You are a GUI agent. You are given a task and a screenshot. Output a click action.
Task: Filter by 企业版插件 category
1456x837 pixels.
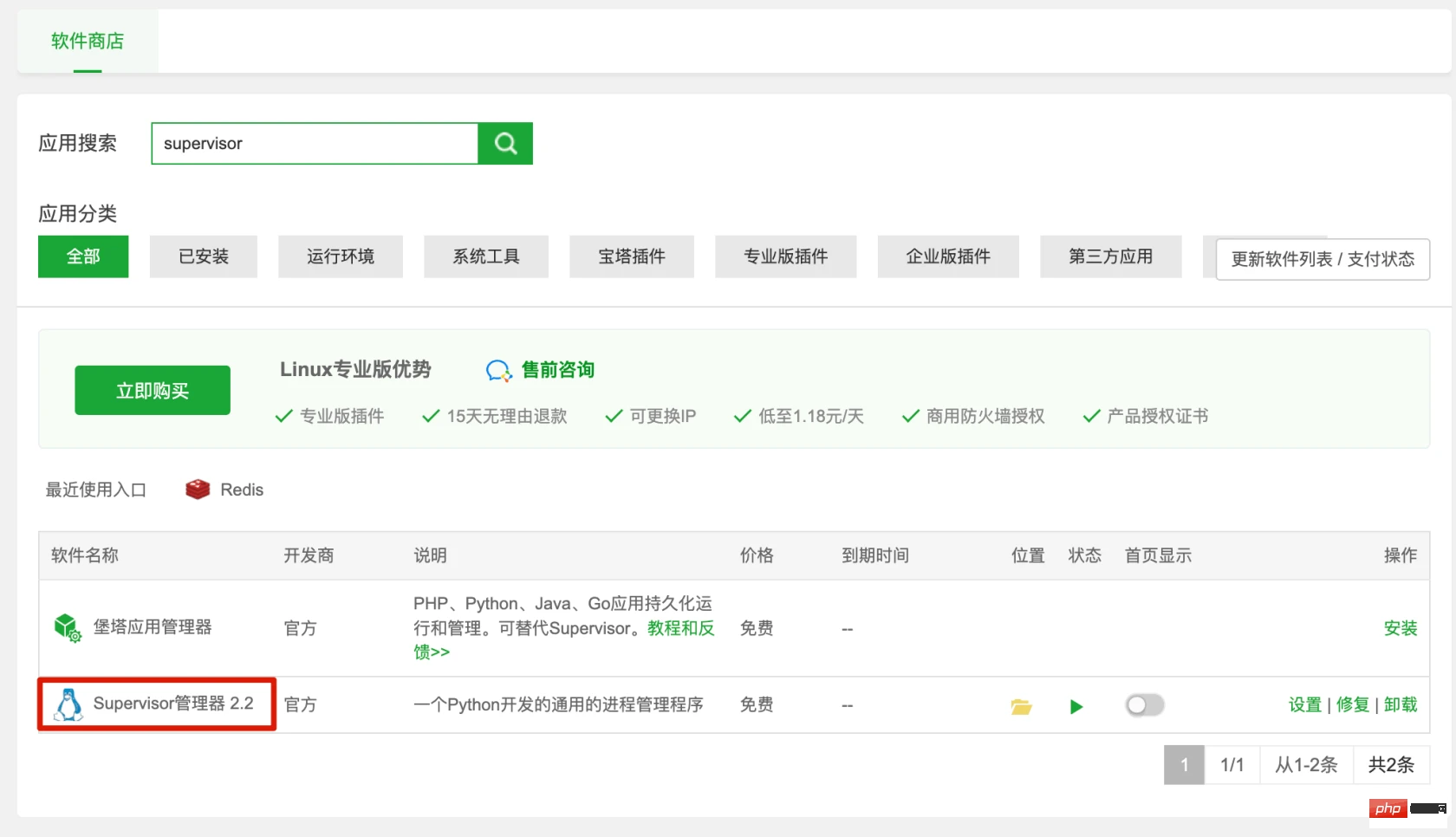948,256
